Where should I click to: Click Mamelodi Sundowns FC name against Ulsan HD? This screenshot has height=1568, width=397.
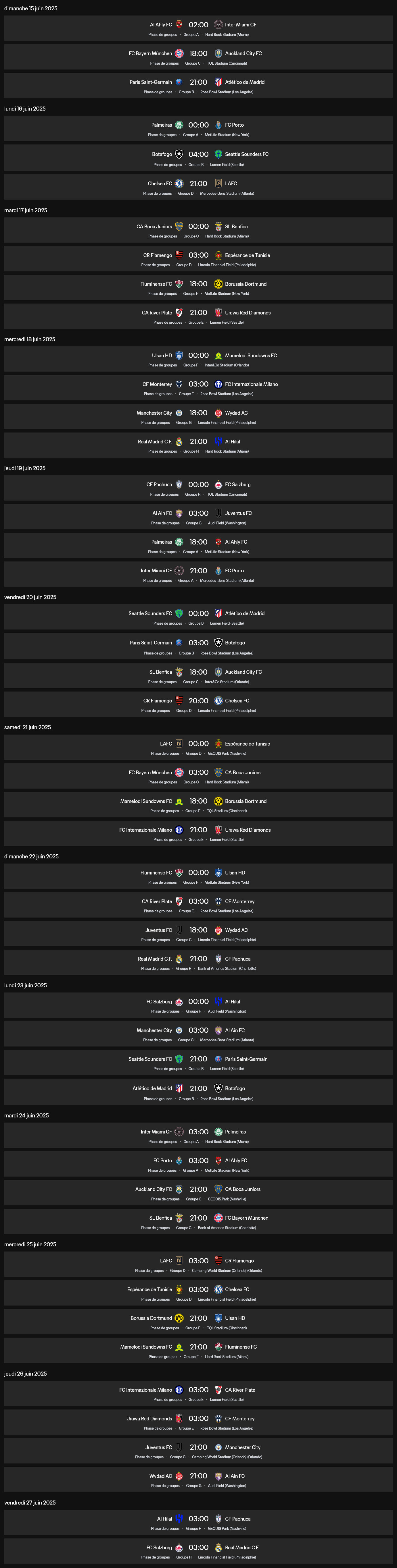pos(251,356)
